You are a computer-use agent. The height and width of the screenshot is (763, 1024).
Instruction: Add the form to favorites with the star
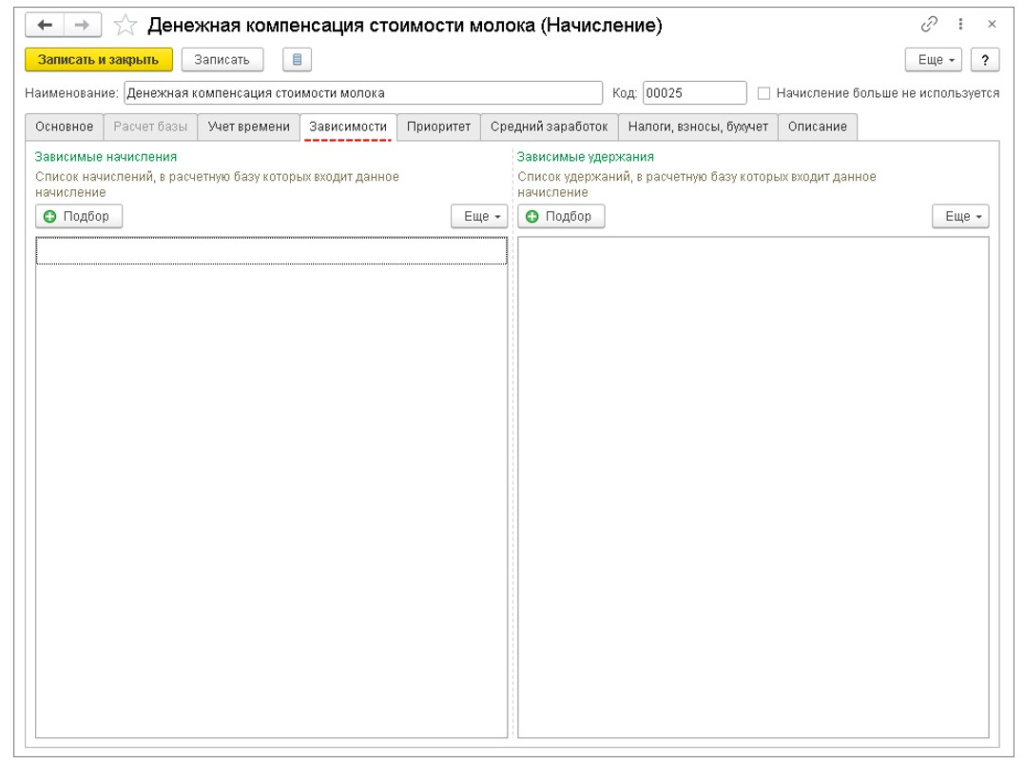(x=125, y=25)
